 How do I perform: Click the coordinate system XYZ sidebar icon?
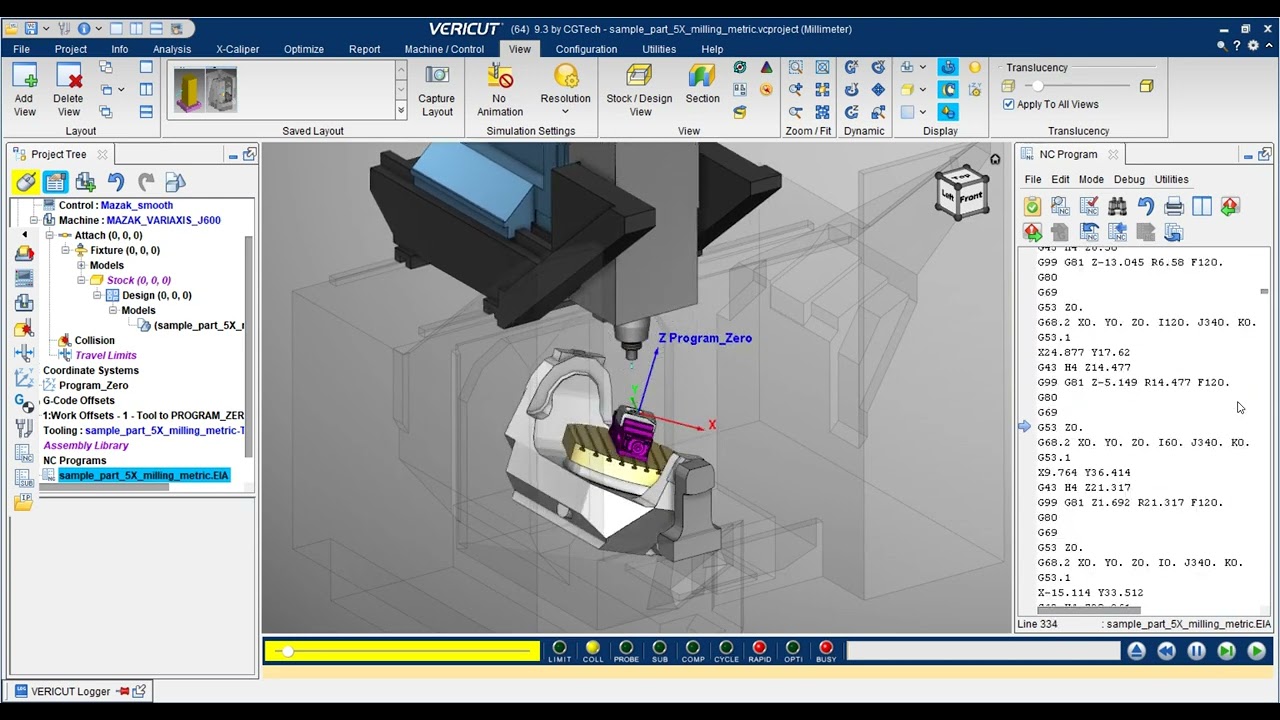(24, 378)
